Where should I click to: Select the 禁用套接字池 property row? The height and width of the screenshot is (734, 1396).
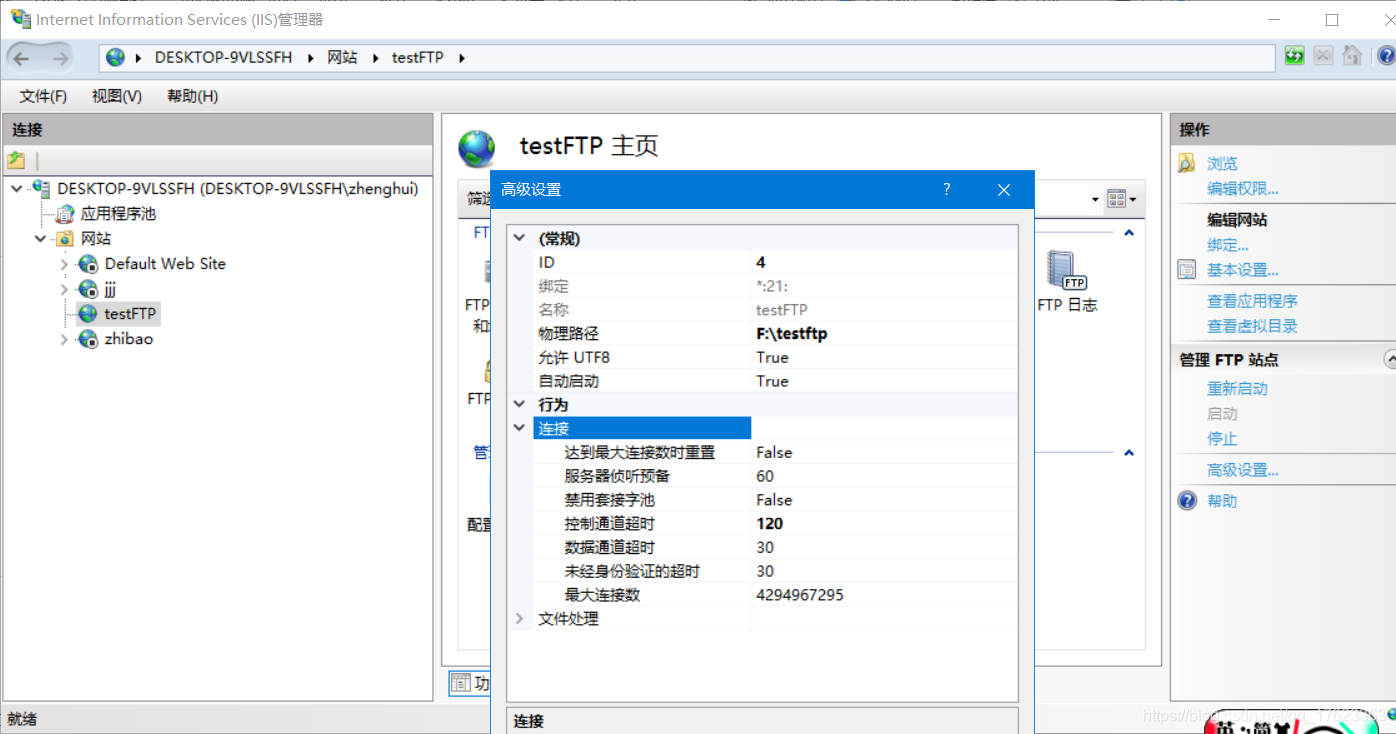tap(775, 500)
